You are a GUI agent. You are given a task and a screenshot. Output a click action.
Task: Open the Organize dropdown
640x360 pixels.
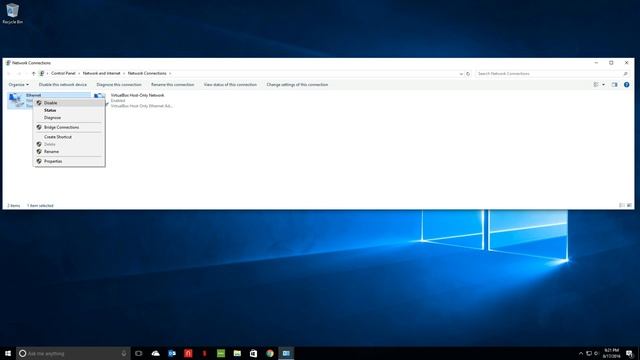click(18, 84)
